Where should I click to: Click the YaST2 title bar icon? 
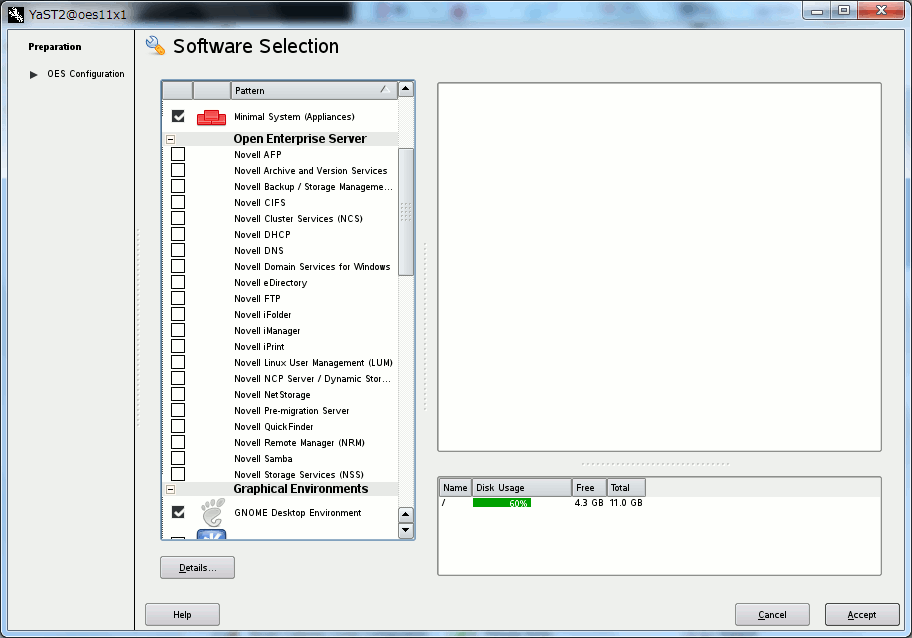point(16,14)
